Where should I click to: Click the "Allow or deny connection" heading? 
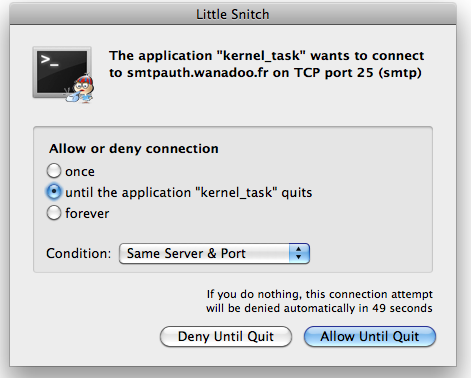click(134, 149)
